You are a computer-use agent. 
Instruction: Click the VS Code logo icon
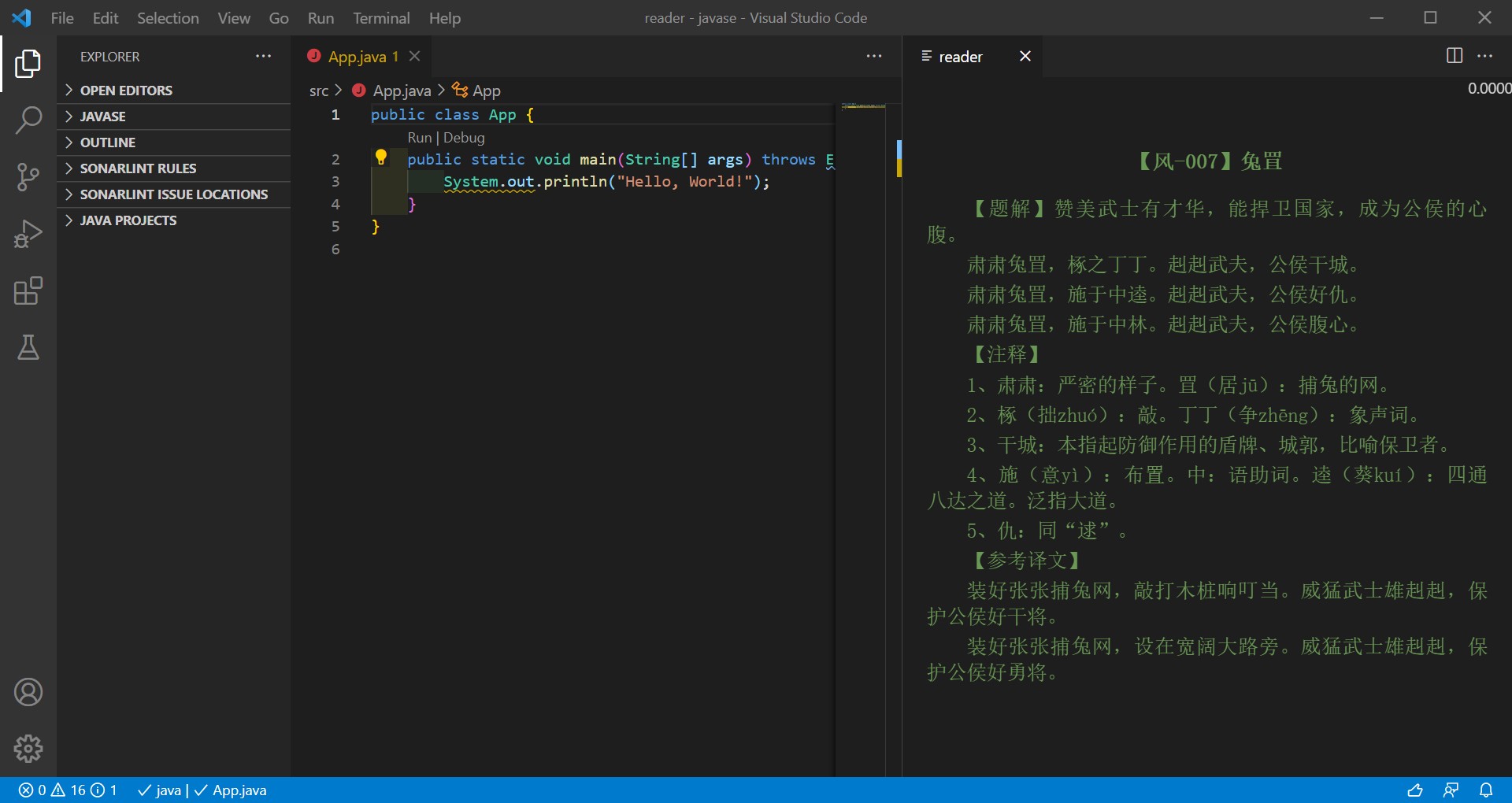coord(21,17)
